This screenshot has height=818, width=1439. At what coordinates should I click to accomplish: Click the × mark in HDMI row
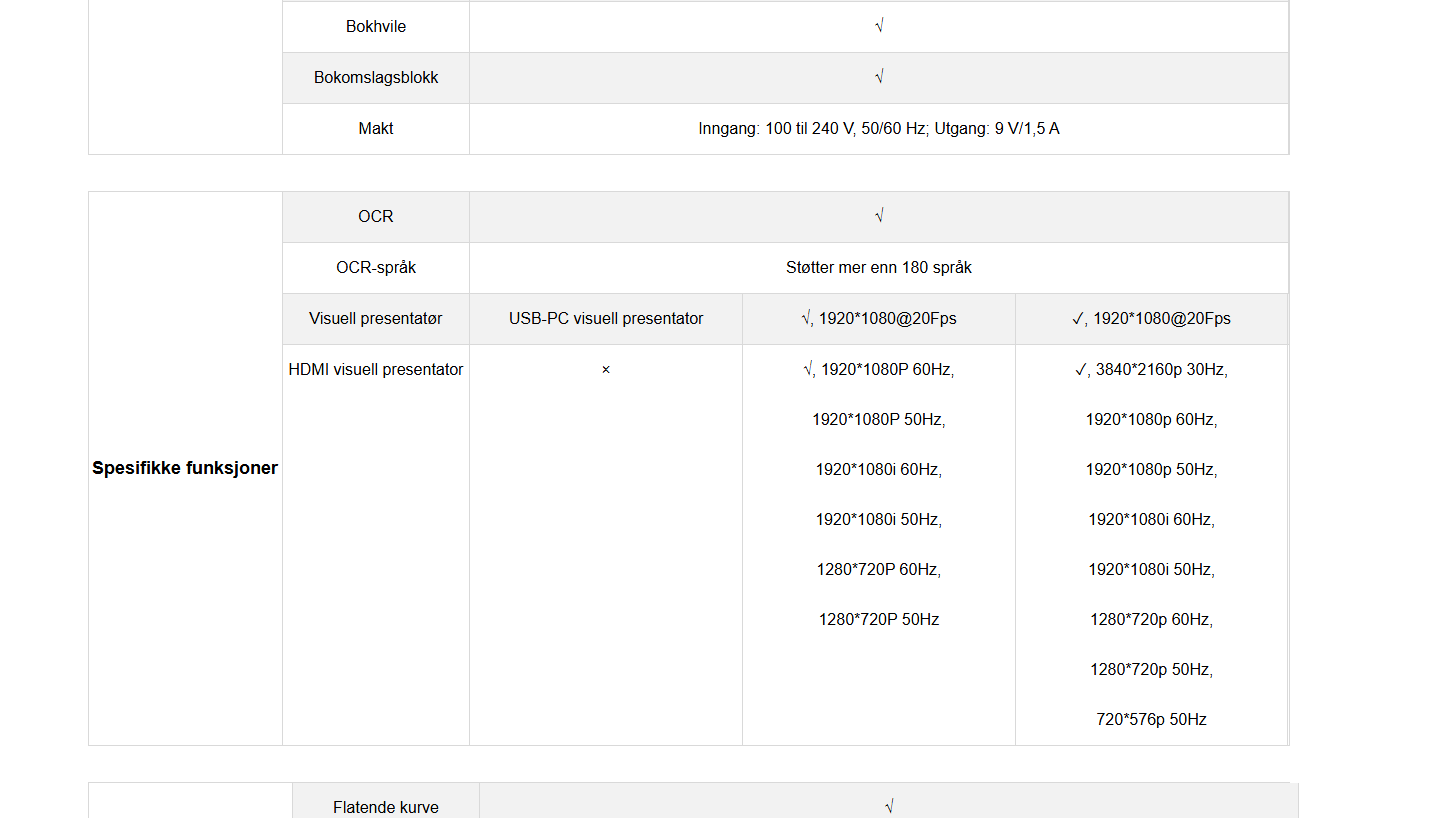605,370
